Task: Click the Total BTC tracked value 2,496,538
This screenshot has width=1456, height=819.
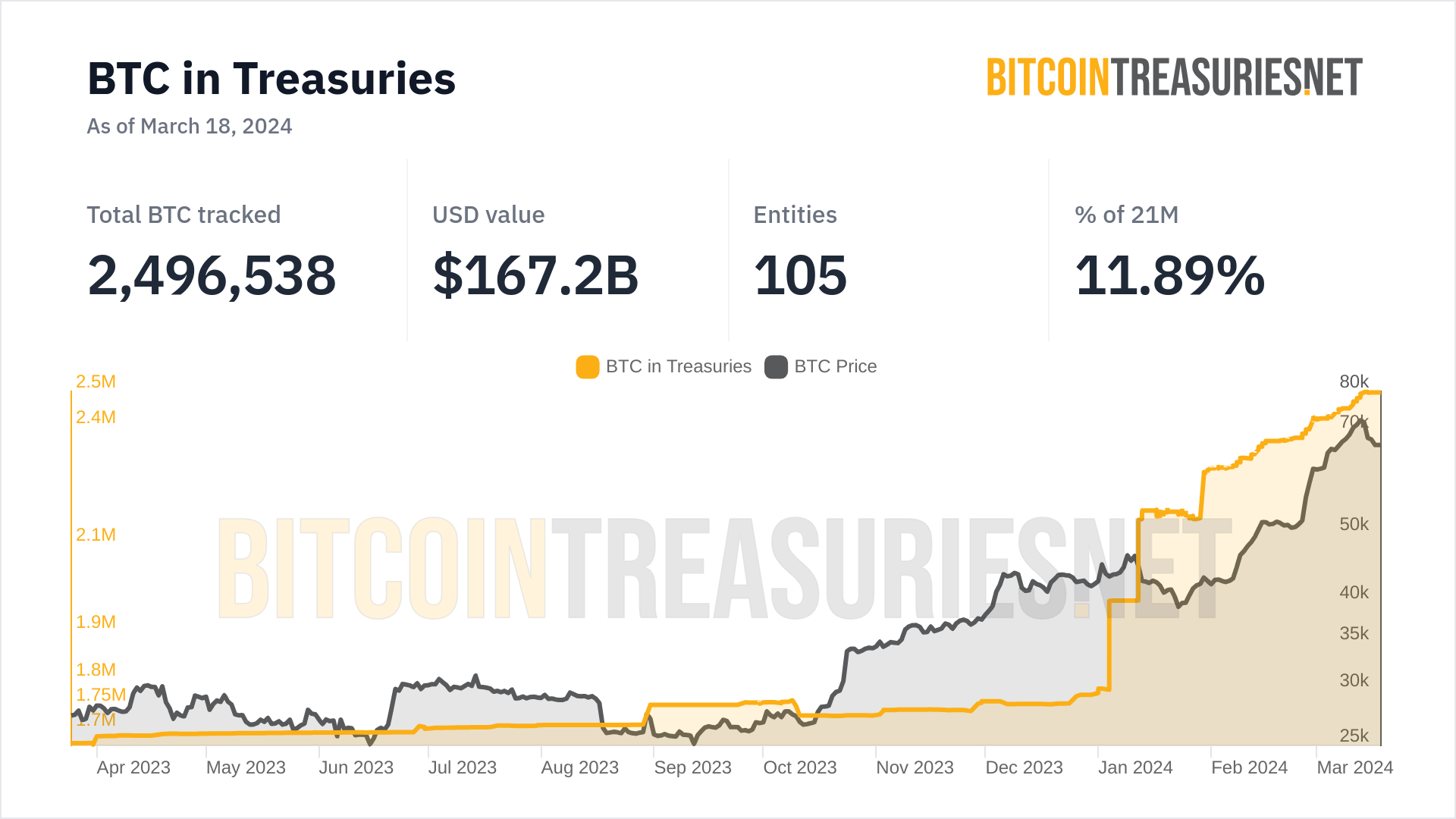Action: 212,275
